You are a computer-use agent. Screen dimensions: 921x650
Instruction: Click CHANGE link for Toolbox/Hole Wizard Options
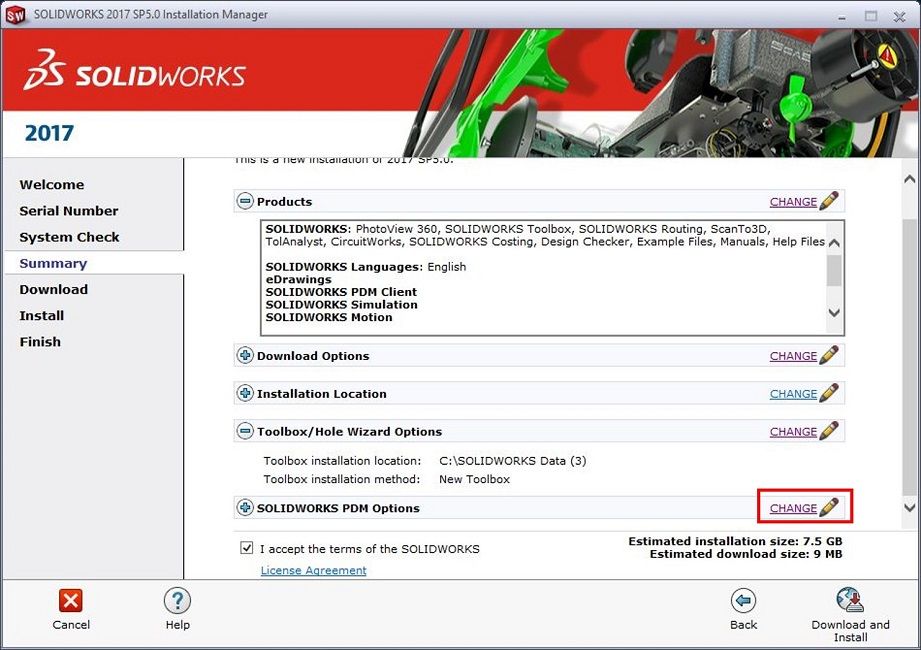pyautogui.click(x=793, y=432)
